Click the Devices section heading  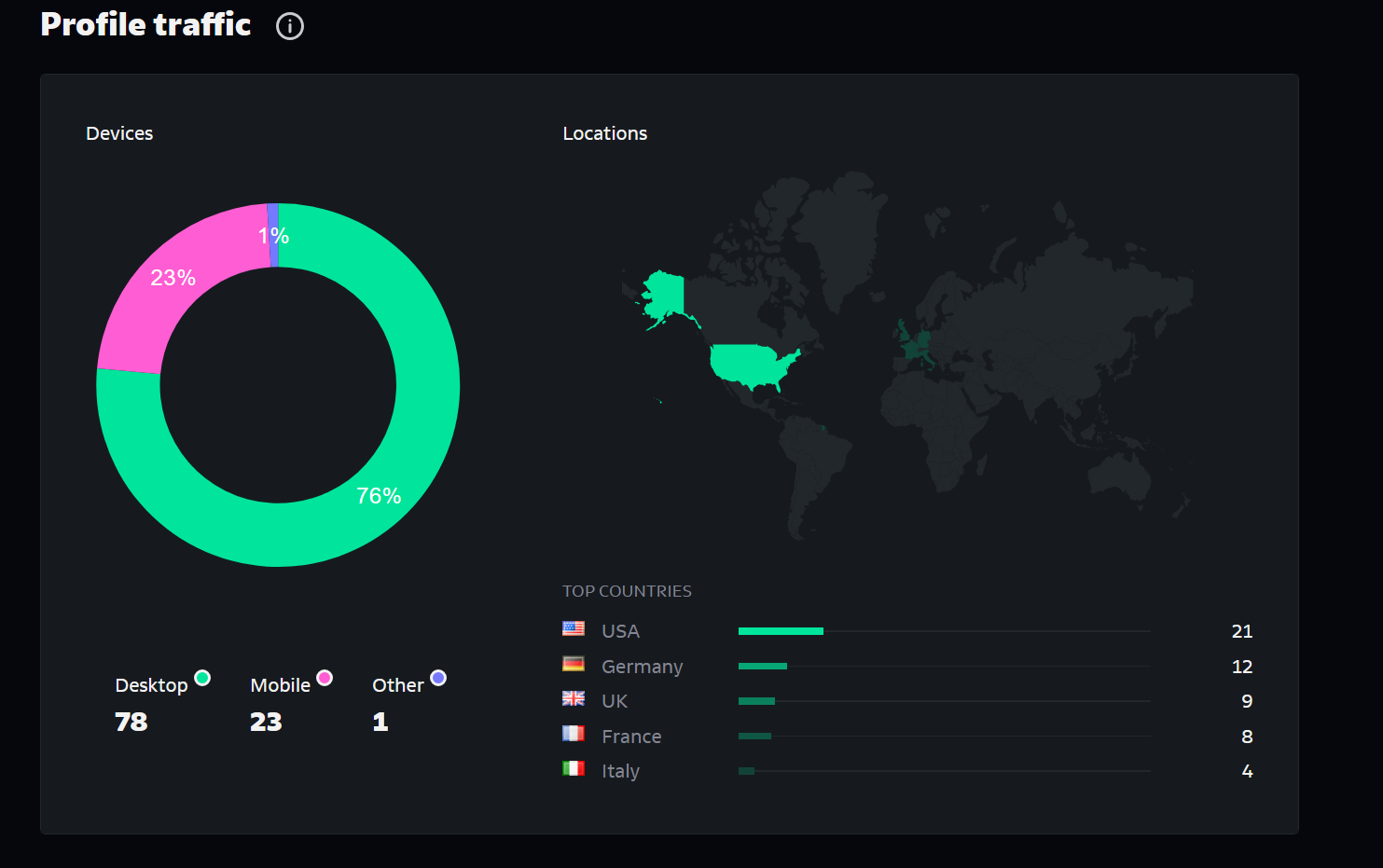point(119,133)
